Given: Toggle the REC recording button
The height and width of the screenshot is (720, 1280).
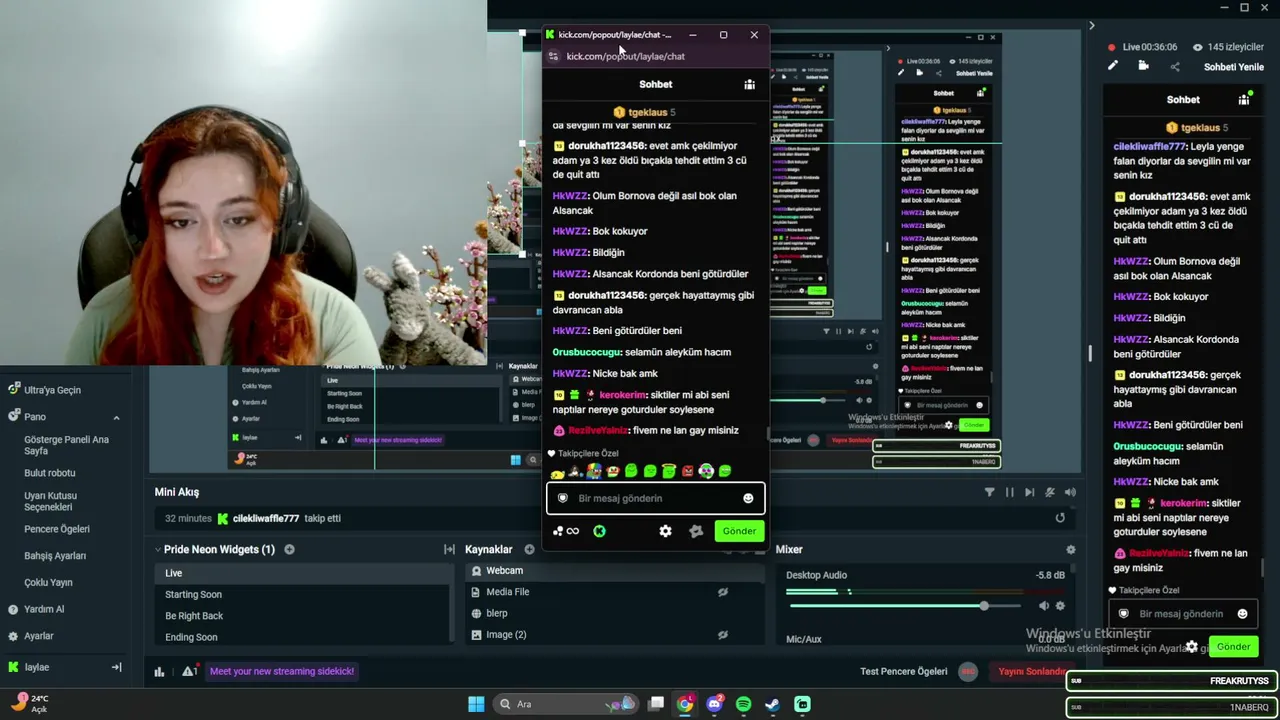Looking at the screenshot, I should 967,672.
